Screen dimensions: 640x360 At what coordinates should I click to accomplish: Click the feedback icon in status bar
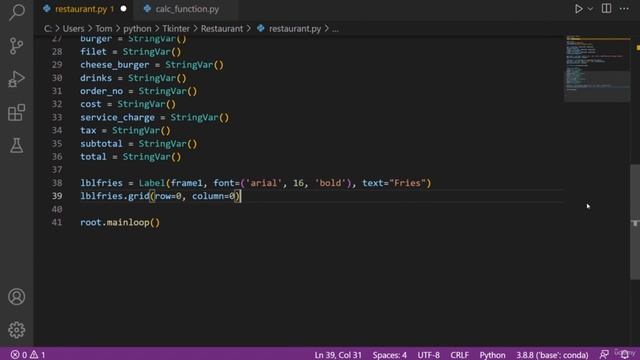(604, 354)
